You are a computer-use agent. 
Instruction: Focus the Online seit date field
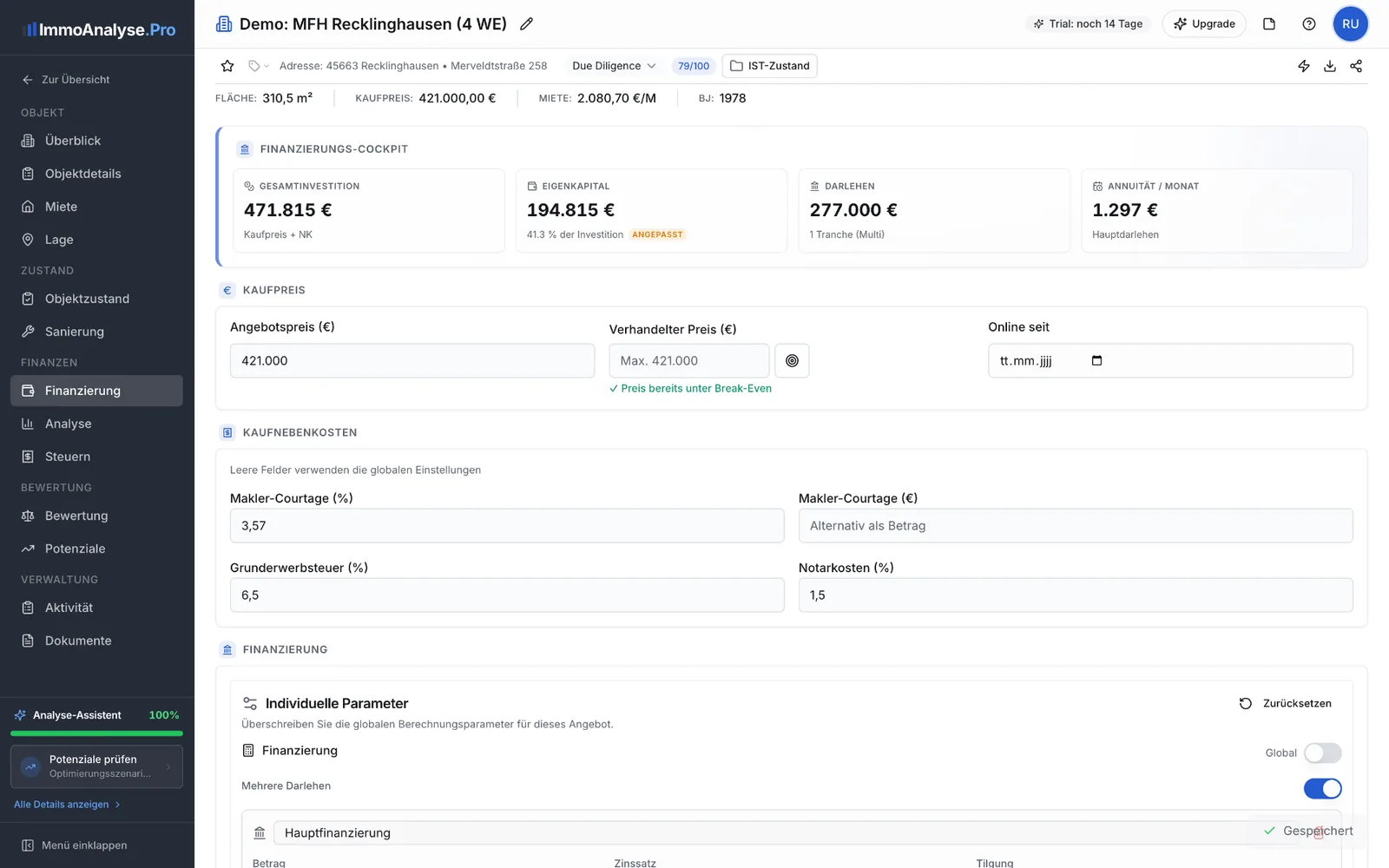tap(1170, 361)
